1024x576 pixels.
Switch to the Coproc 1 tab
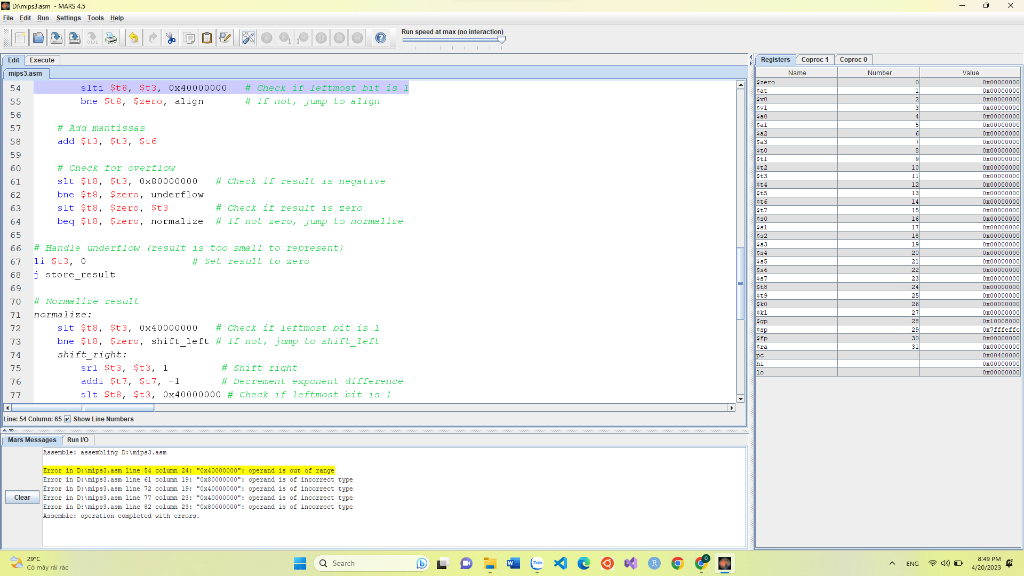tap(814, 59)
